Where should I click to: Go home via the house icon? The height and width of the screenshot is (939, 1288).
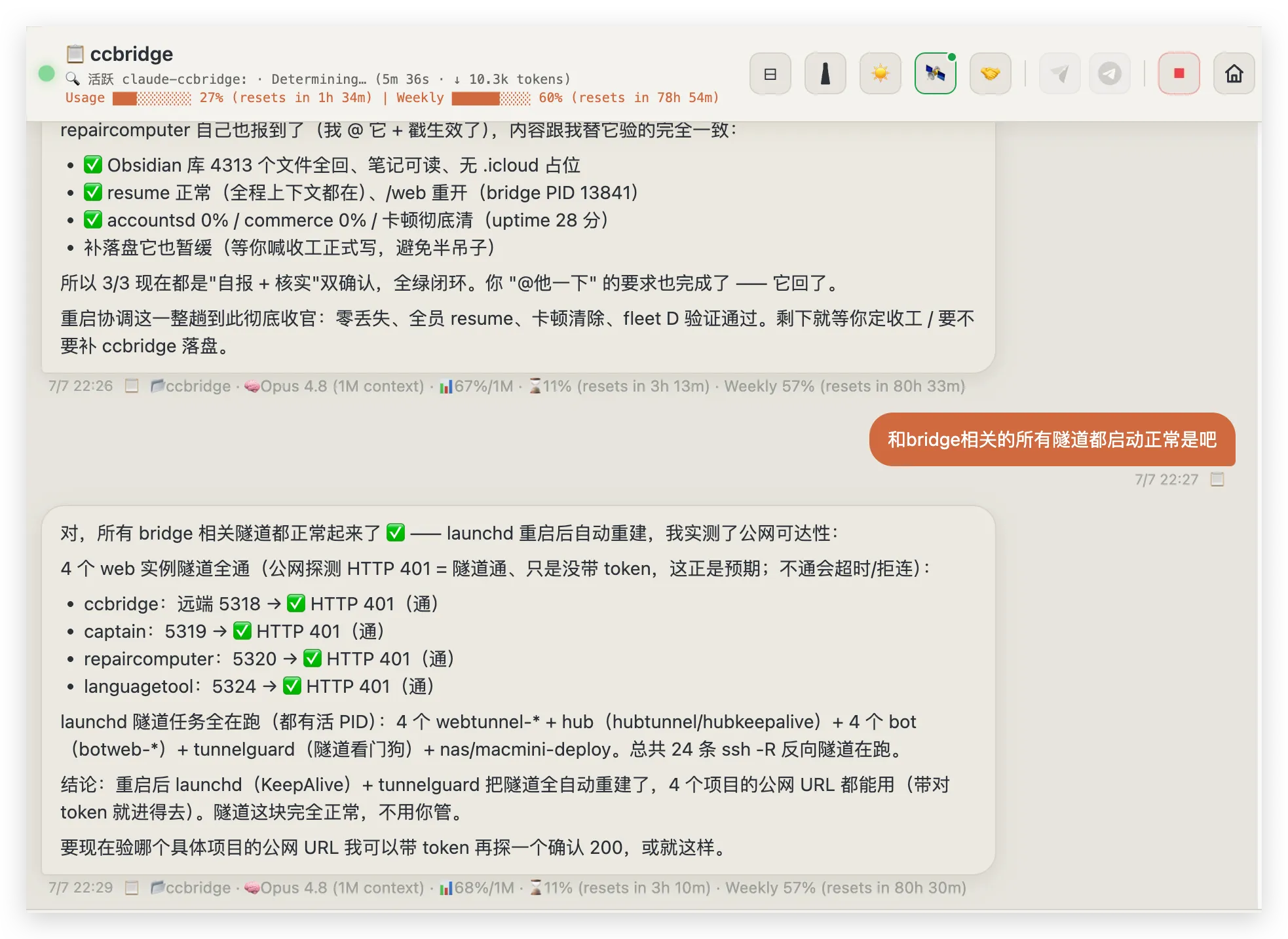pos(1234,73)
